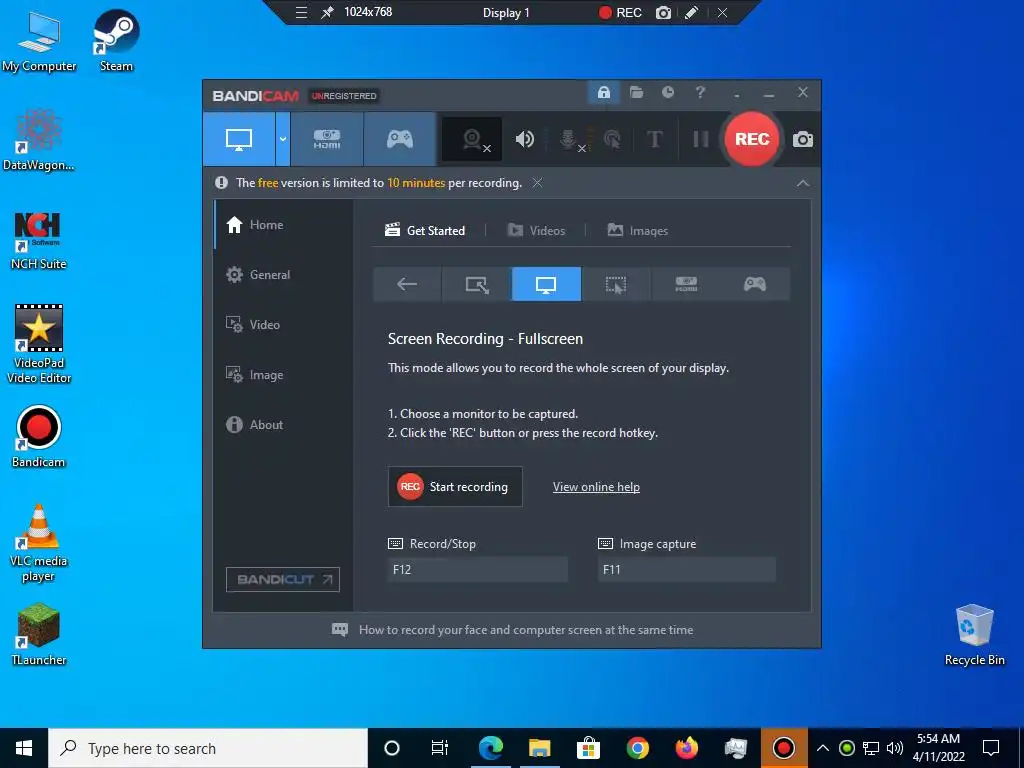The height and width of the screenshot is (768, 1024).
Task: Click the pause button in main toolbar
Action: coord(701,139)
